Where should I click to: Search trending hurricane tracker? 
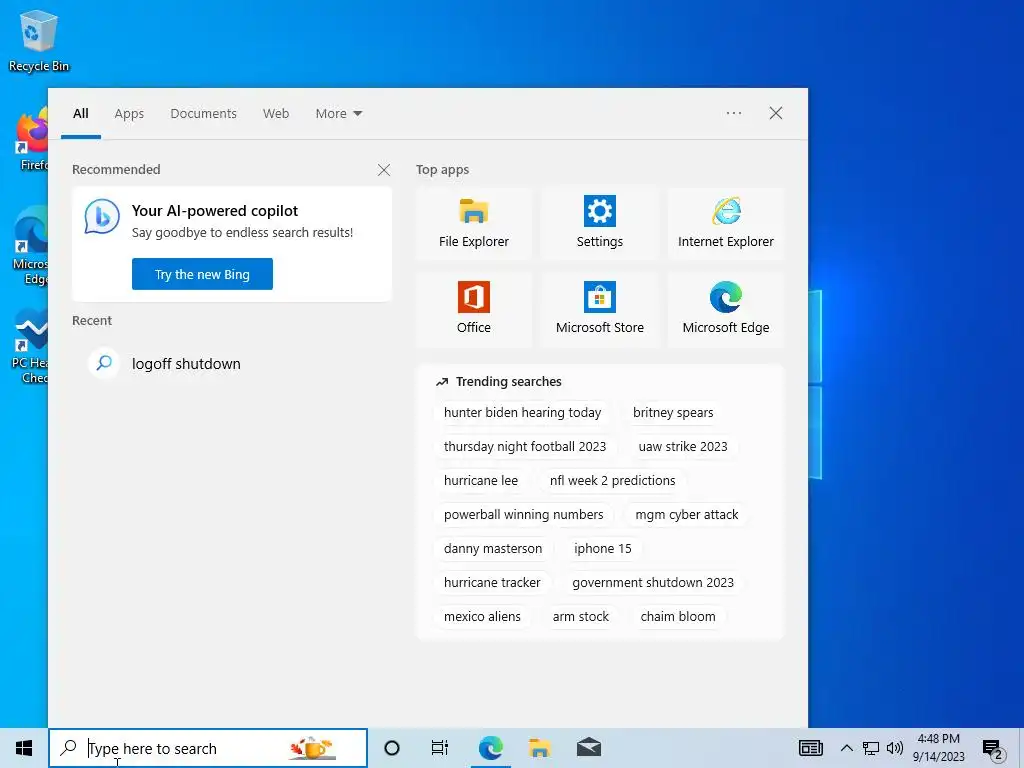(x=492, y=583)
